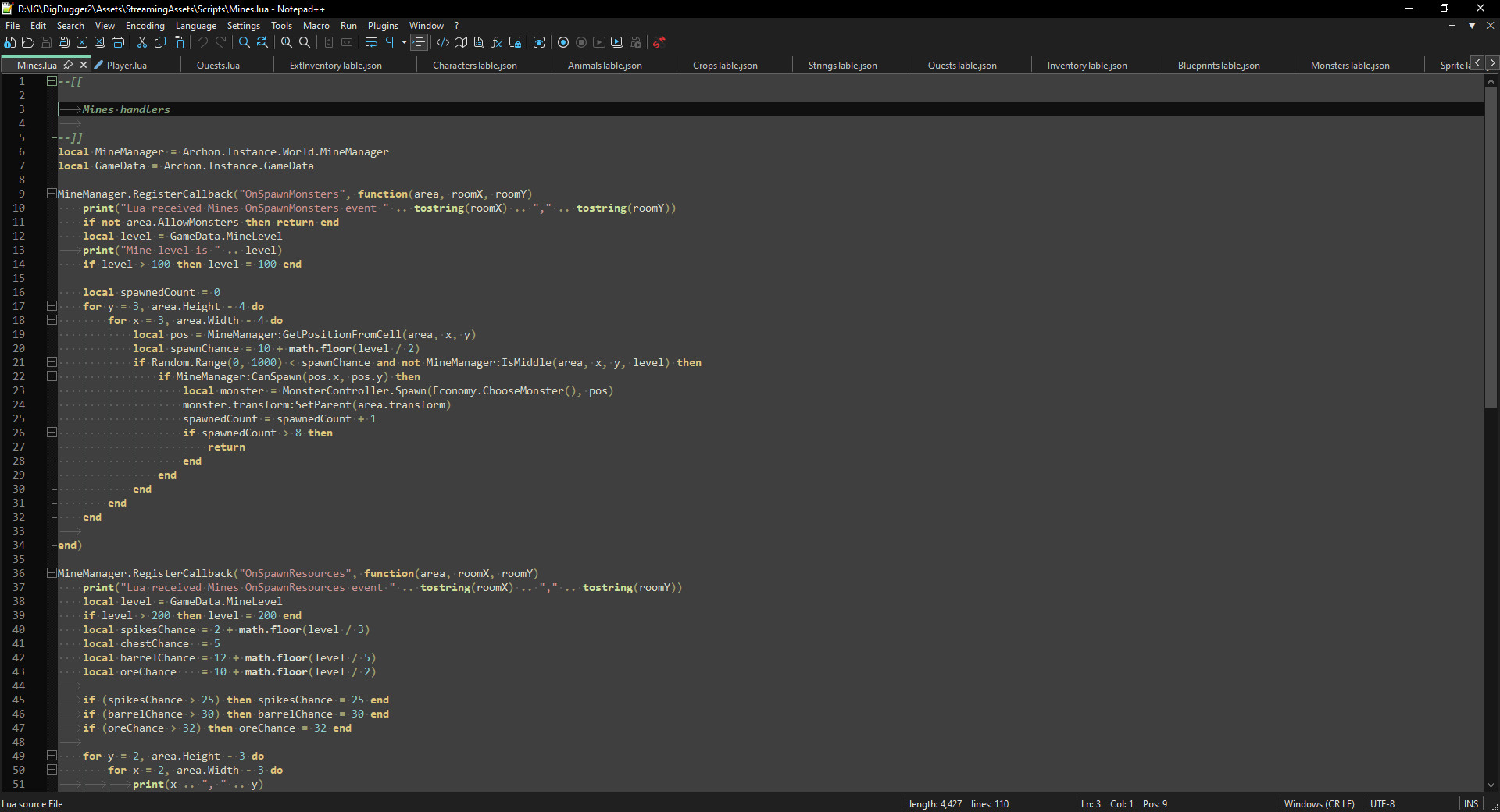The width and height of the screenshot is (1500, 812).
Task: Open Find with the magnifier icon
Action: 245,42
